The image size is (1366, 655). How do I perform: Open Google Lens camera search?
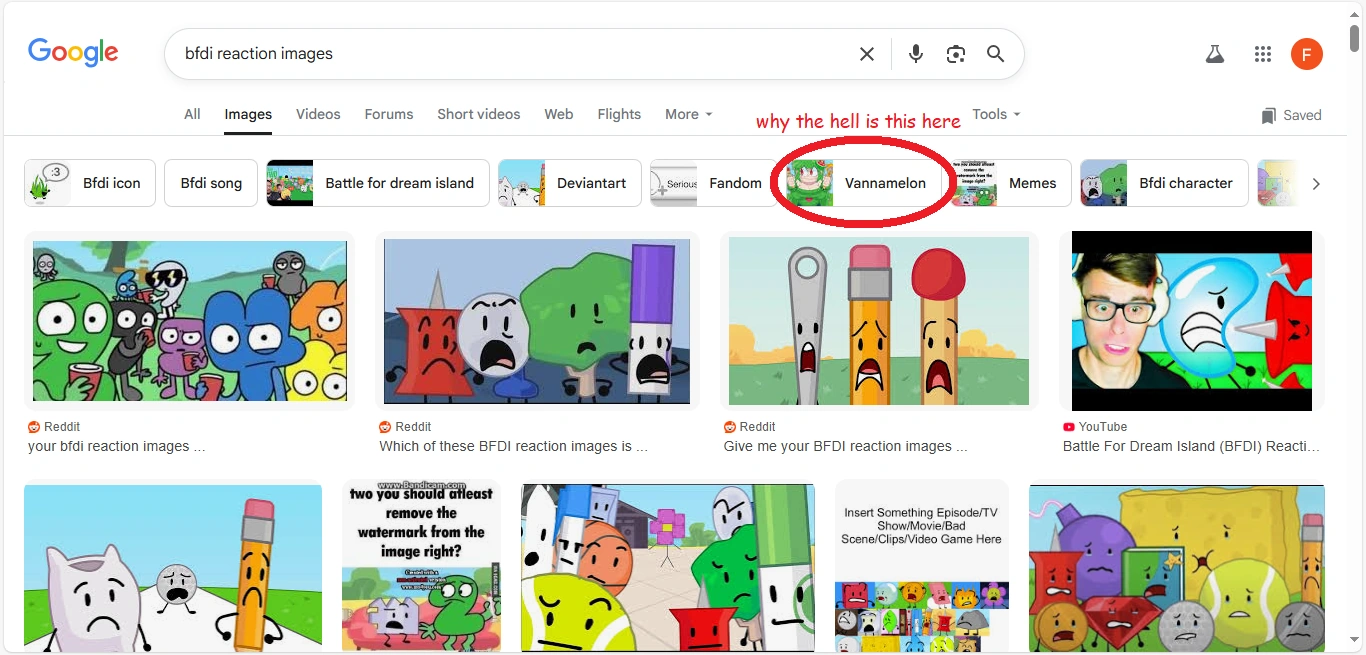pyautogui.click(x=955, y=53)
